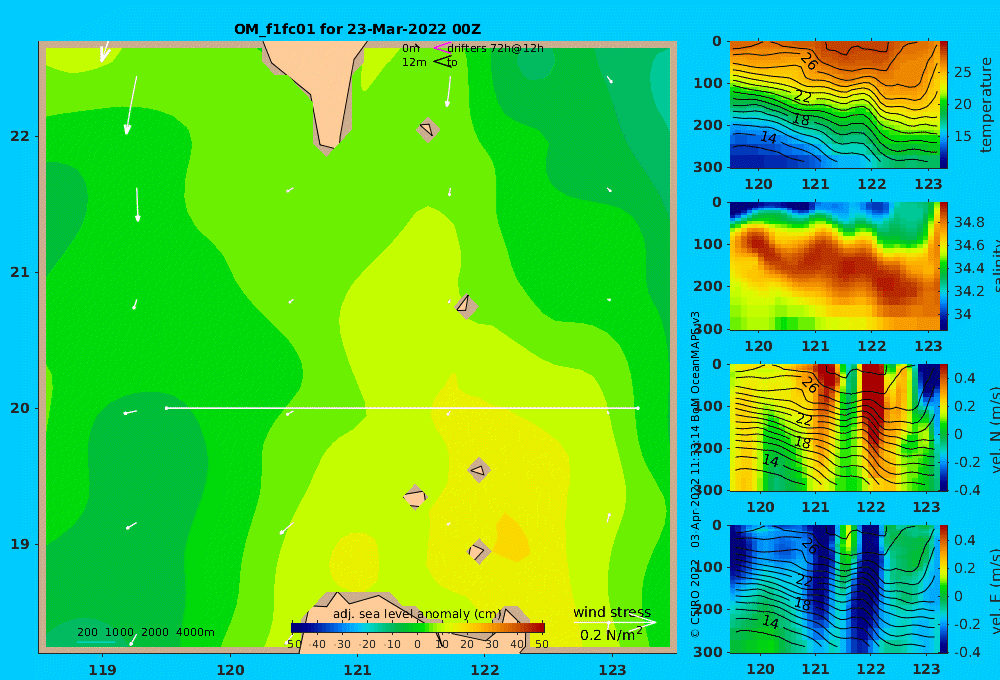Click latitude label '22' on main map
The image size is (1000, 680).
click(20, 136)
